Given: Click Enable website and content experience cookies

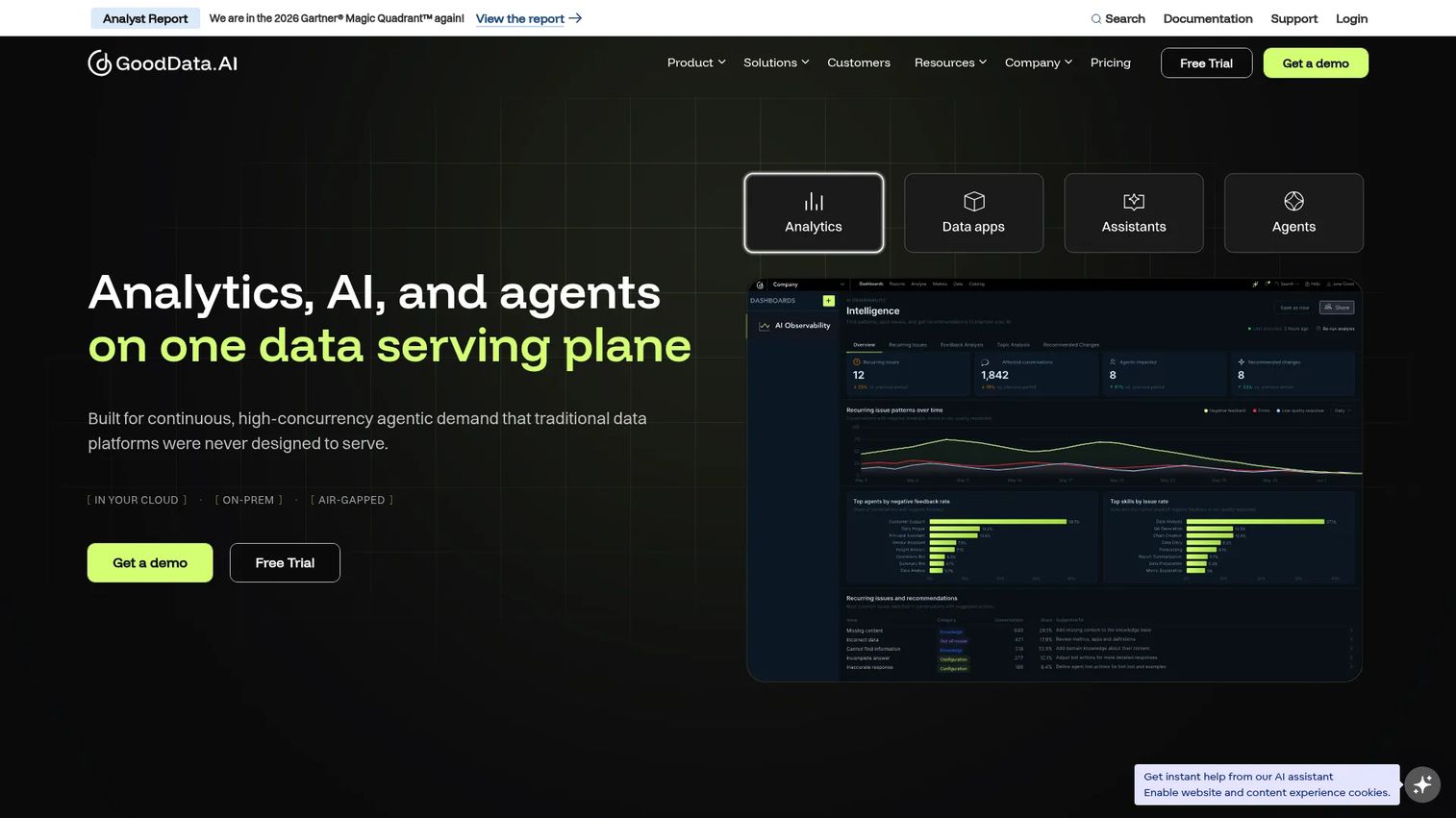Looking at the screenshot, I should [1267, 793].
